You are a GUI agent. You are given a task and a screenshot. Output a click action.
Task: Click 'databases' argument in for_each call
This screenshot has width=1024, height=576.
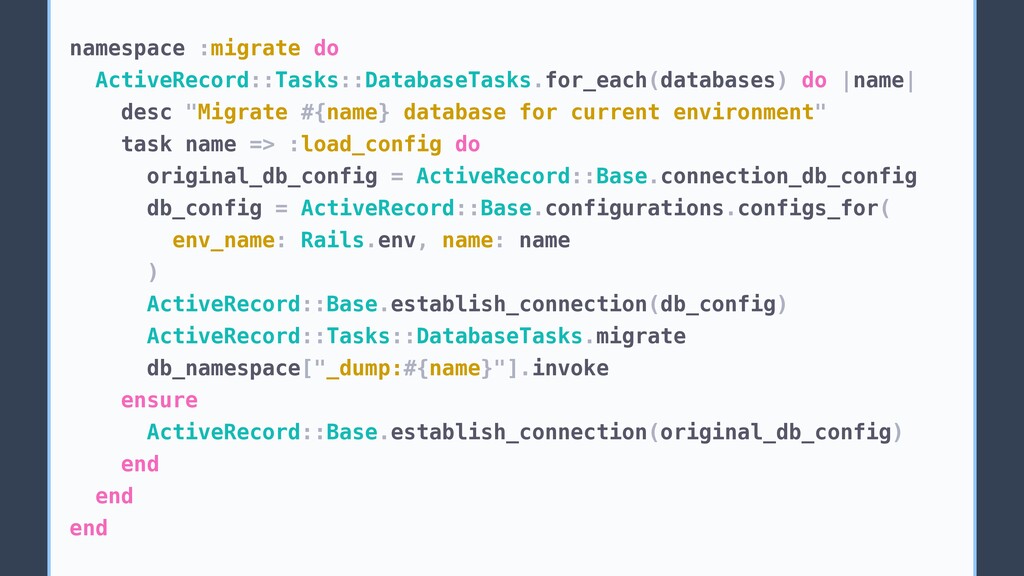click(717, 80)
